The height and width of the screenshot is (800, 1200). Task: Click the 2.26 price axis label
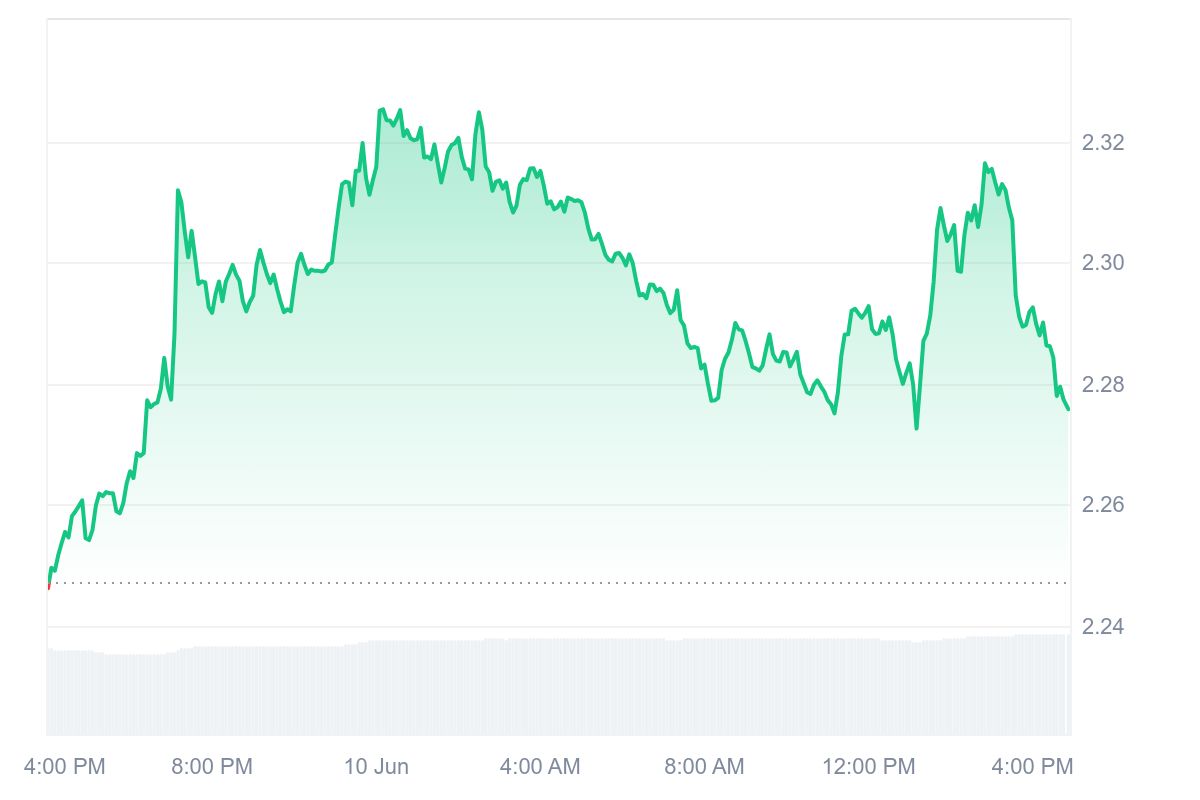pyautogui.click(x=1103, y=505)
